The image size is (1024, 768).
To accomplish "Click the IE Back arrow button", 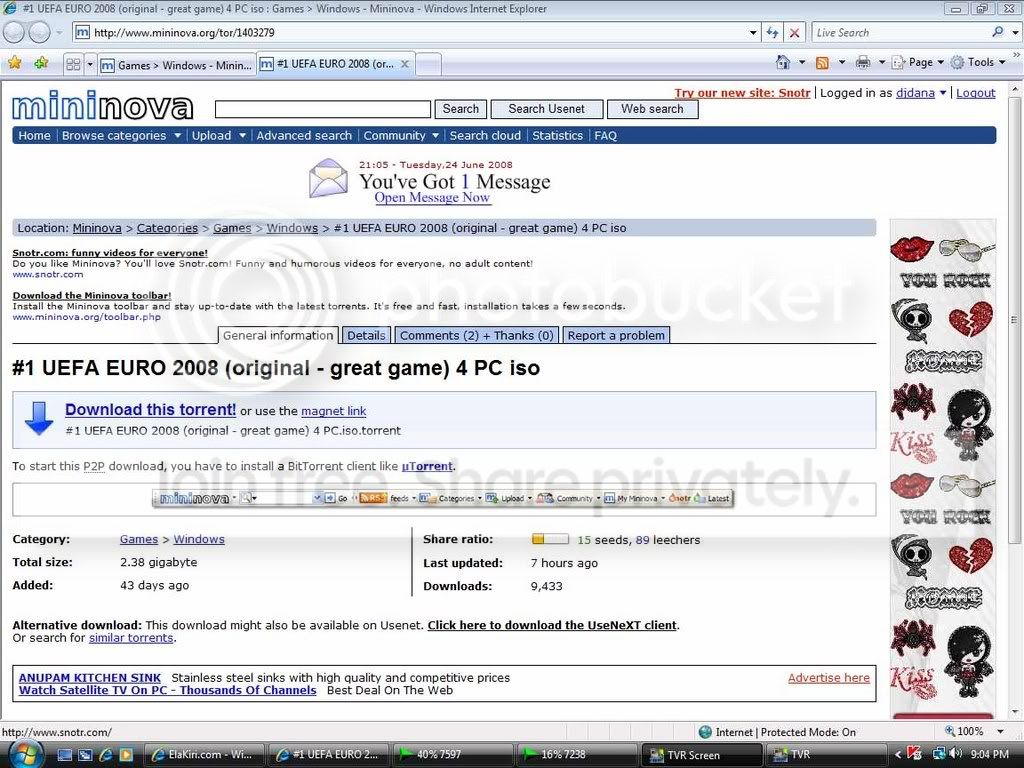I will (14, 31).
